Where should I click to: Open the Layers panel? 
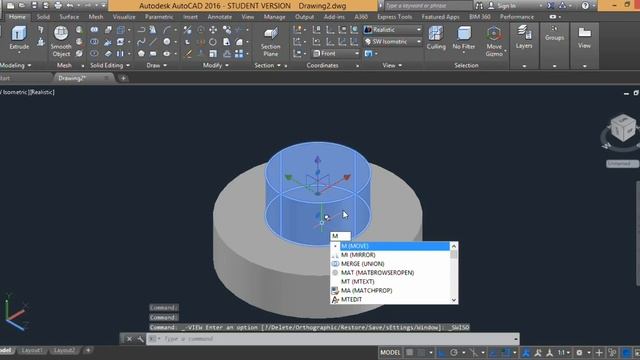tap(524, 38)
